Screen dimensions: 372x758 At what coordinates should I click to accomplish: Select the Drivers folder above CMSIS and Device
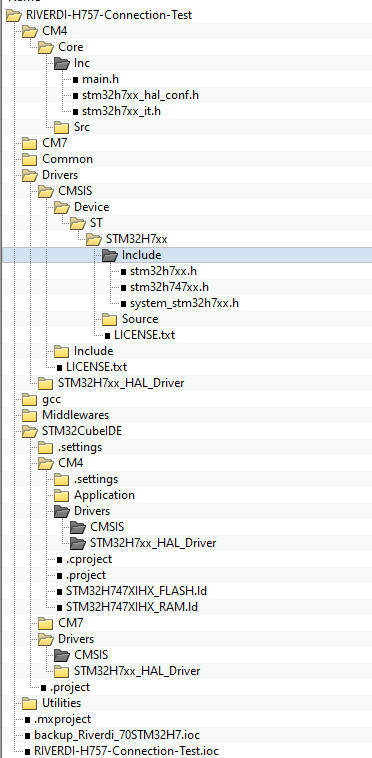(x=60, y=175)
